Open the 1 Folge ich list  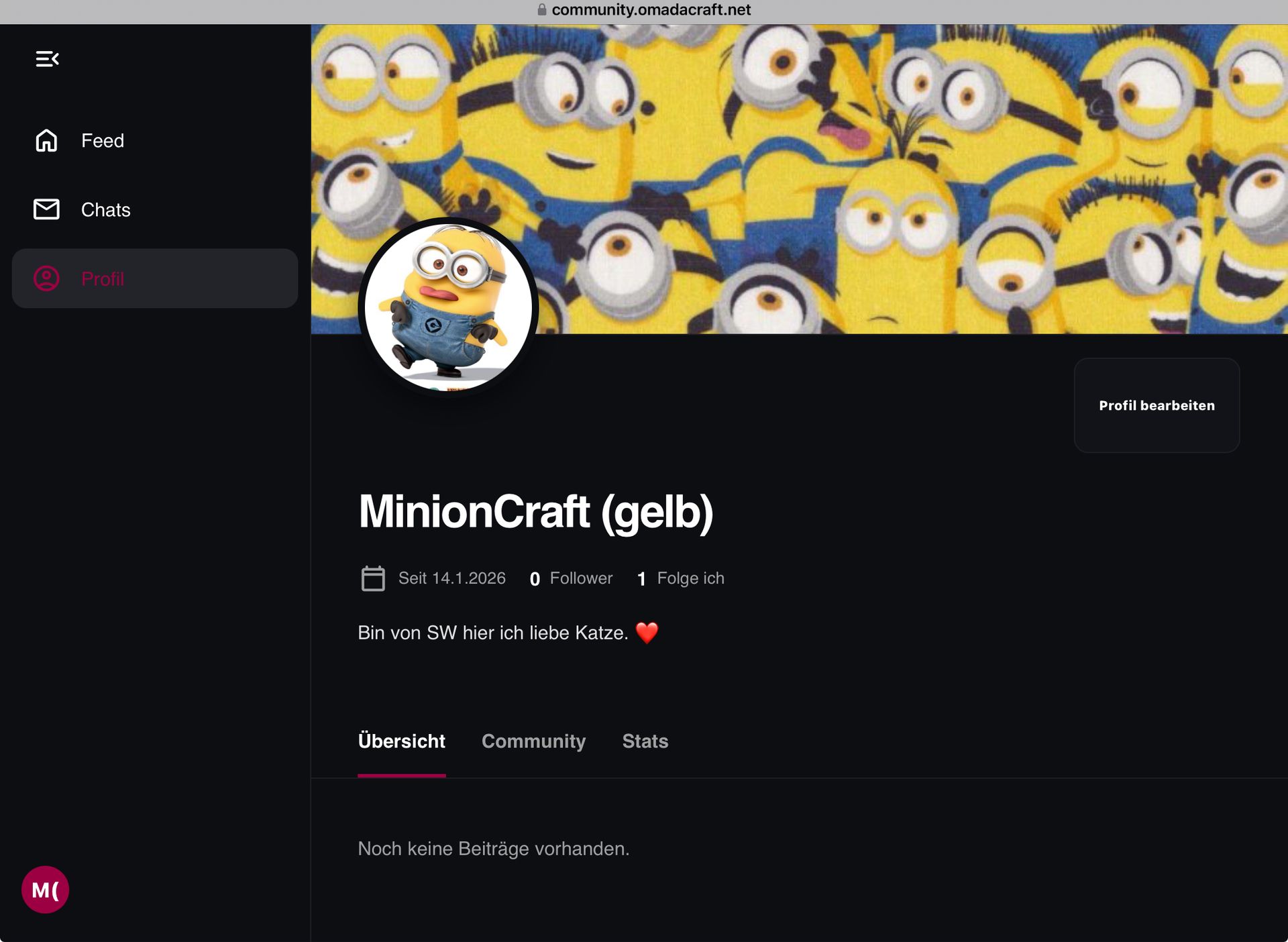coord(680,578)
